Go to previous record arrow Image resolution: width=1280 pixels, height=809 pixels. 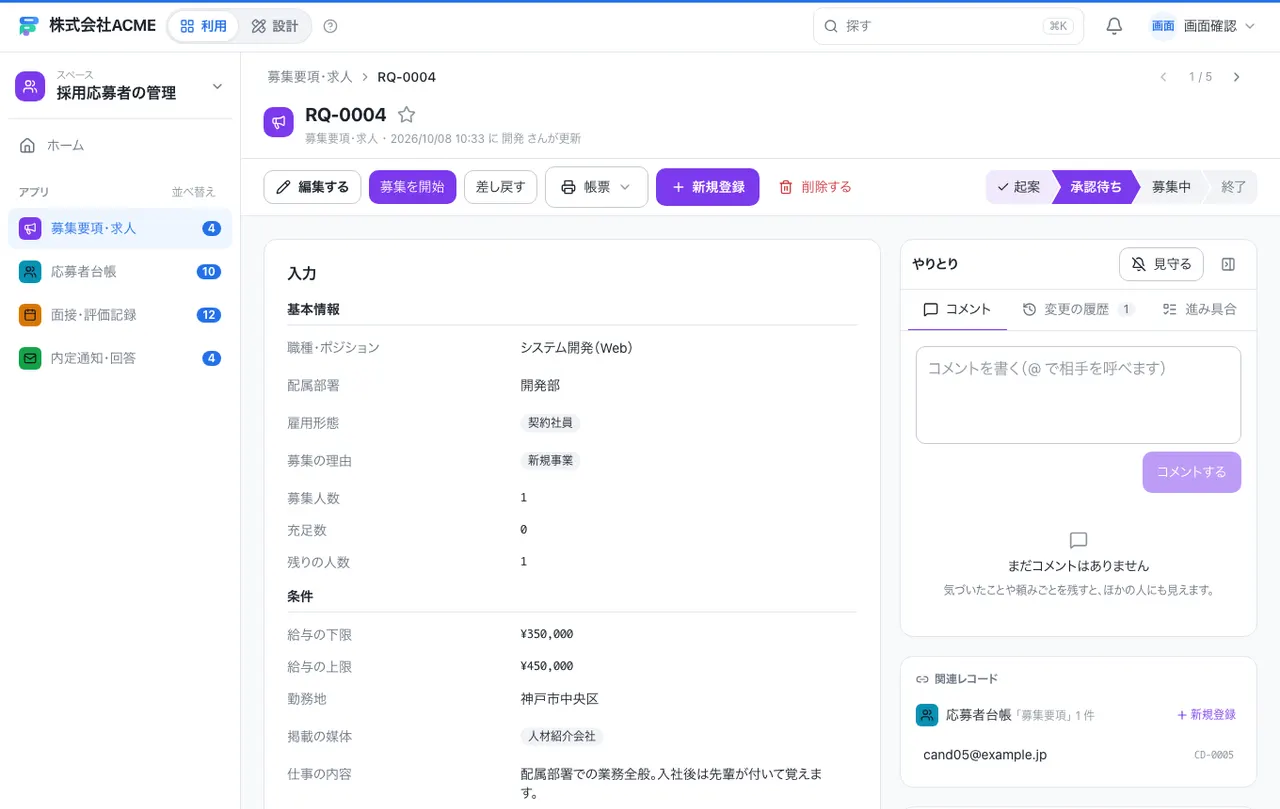click(x=1163, y=77)
